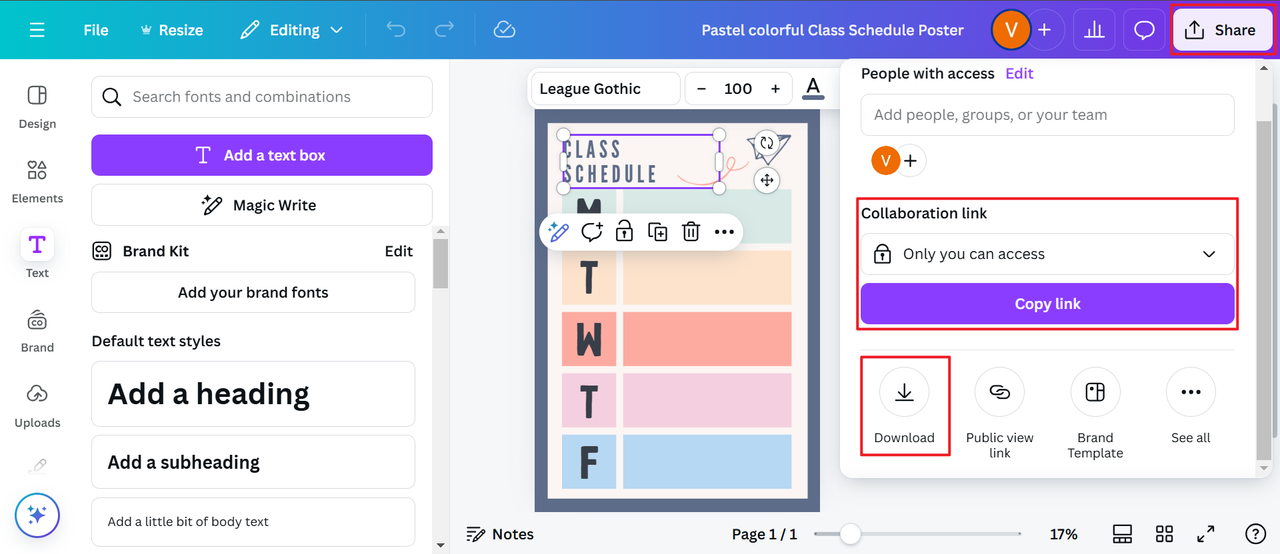1280x554 pixels.
Task: Expand the Only you can access dropdown
Action: point(1047,254)
